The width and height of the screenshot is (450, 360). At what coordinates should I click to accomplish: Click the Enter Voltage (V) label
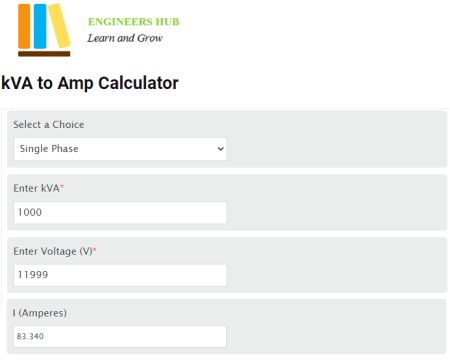[x=53, y=251]
